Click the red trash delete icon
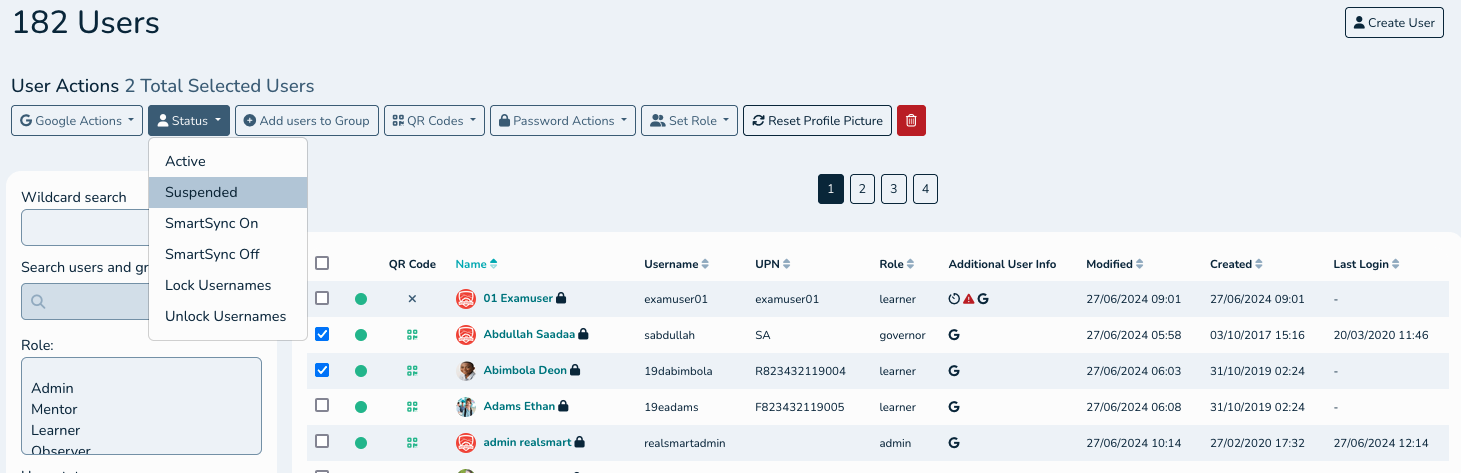Image resolution: width=1461 pixels, height=473 pixels. (x=911, y=121)
